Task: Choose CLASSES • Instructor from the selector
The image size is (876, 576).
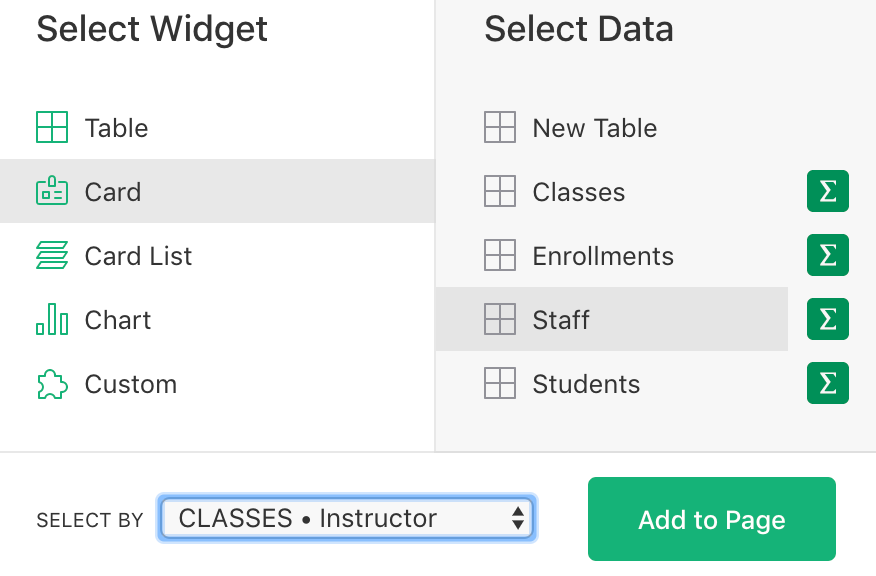Action: [346, 518]
